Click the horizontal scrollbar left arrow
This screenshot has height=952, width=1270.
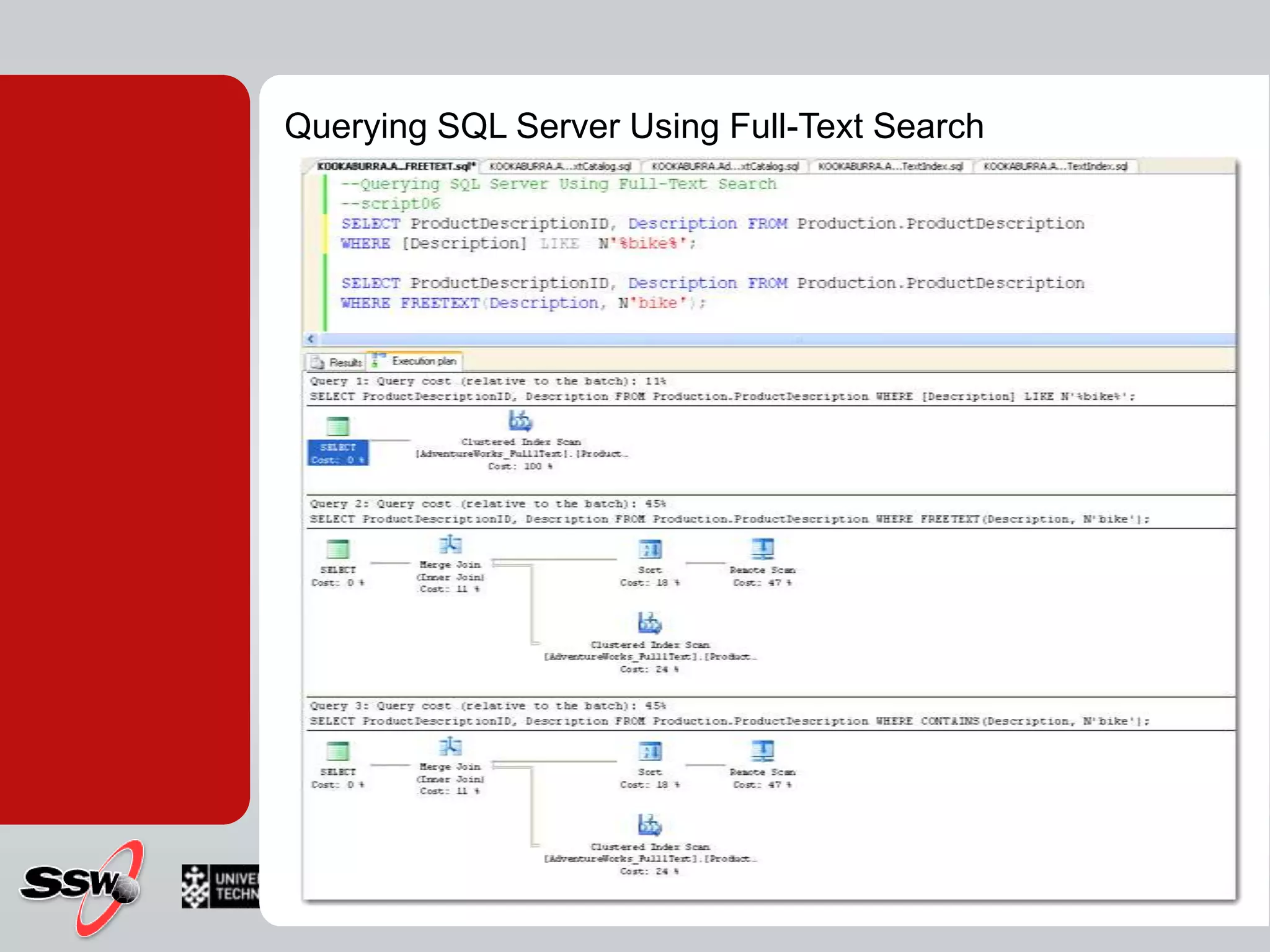click(311, 338)
